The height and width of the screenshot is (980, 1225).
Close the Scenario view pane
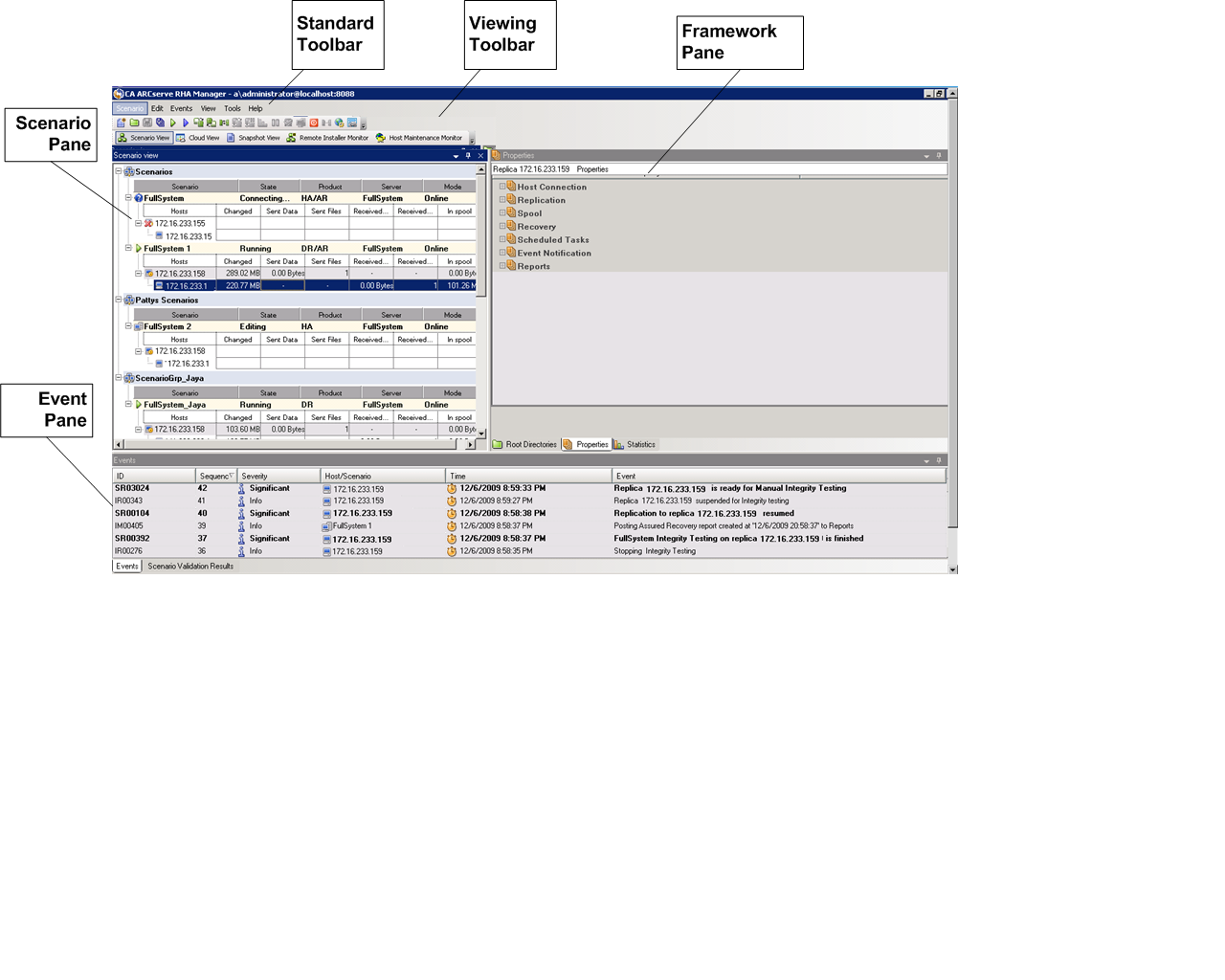480,155
